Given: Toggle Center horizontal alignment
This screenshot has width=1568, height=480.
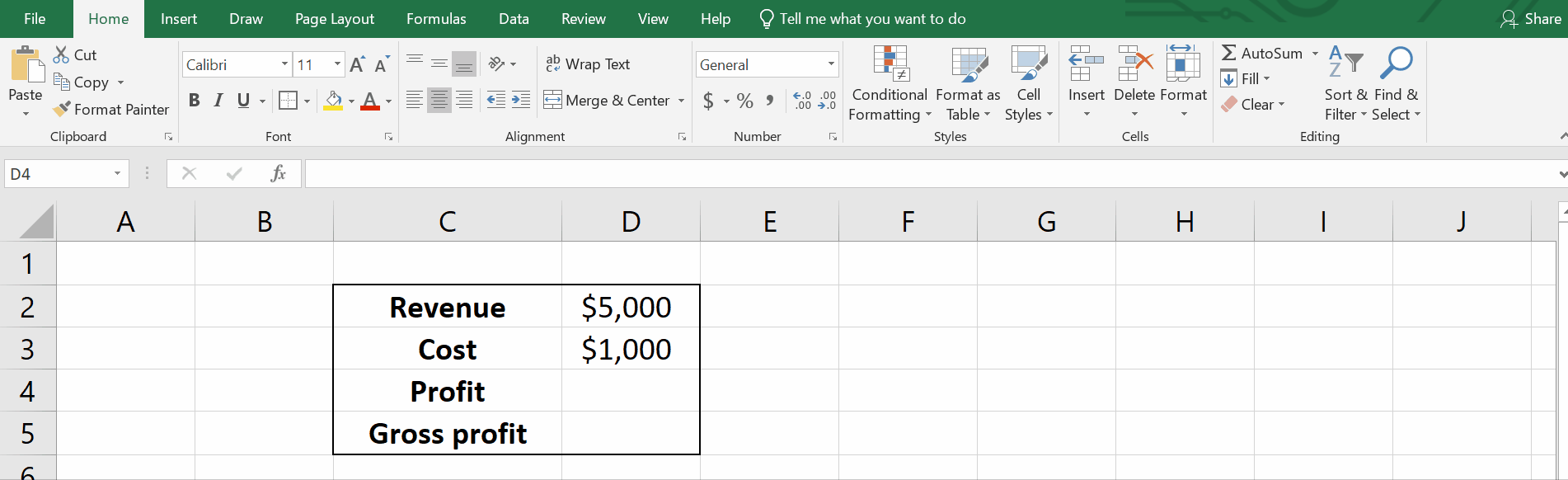Looking at the screenshot, I should (439, 101).
